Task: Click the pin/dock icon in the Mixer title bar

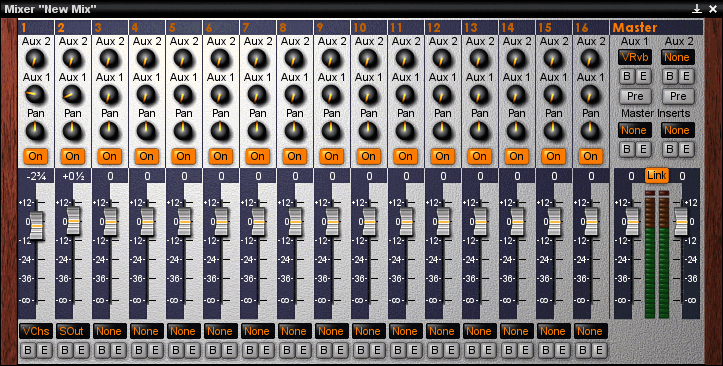Action: click(x=697, y=8)
